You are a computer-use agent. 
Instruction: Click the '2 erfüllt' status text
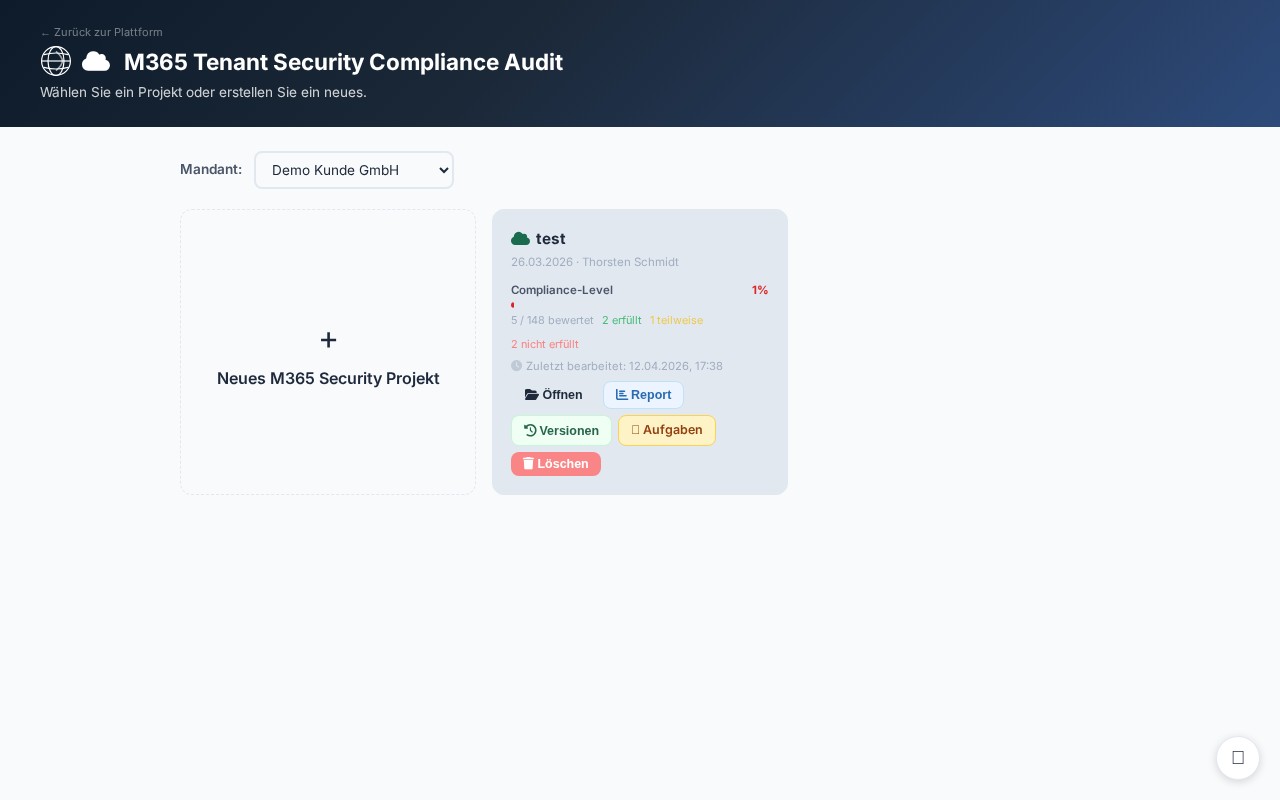click(x=622, y=320)
